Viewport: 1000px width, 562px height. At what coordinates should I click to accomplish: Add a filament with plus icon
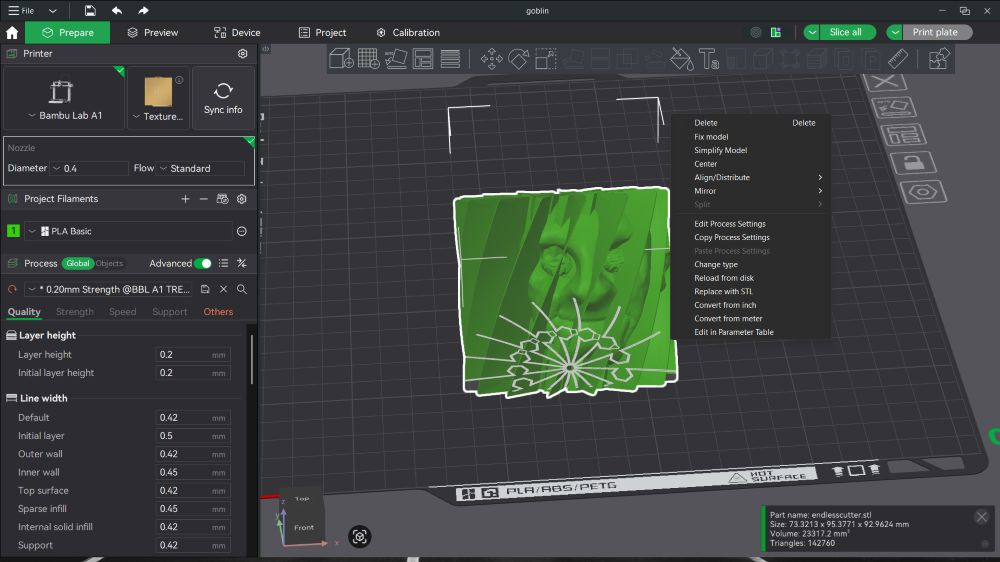click(185, 199)
